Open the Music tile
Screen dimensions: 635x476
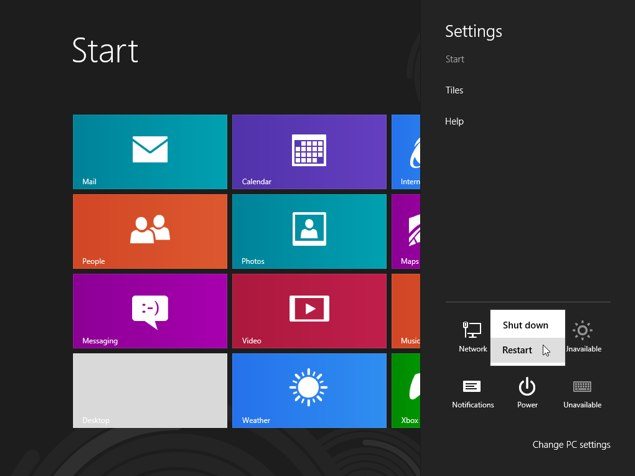(406, 311)
